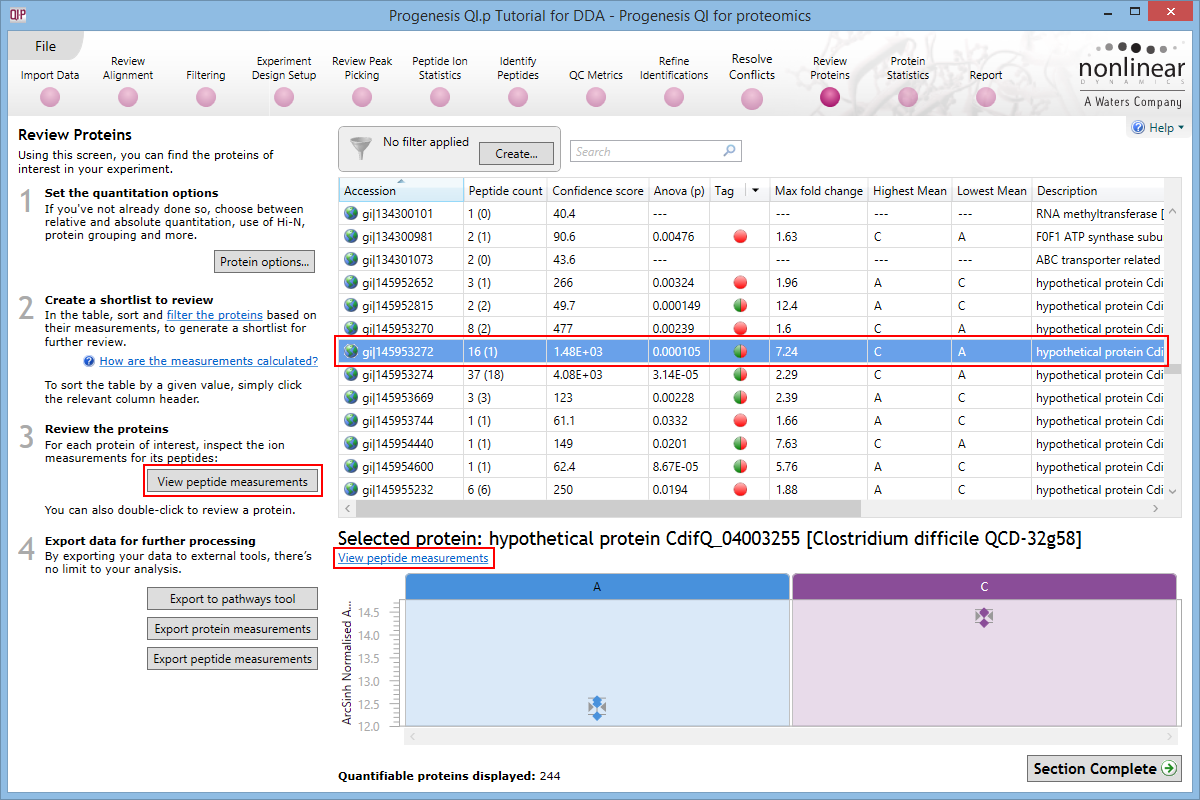Click the Peptide Ion Statistics step circle

pos(440,97)
